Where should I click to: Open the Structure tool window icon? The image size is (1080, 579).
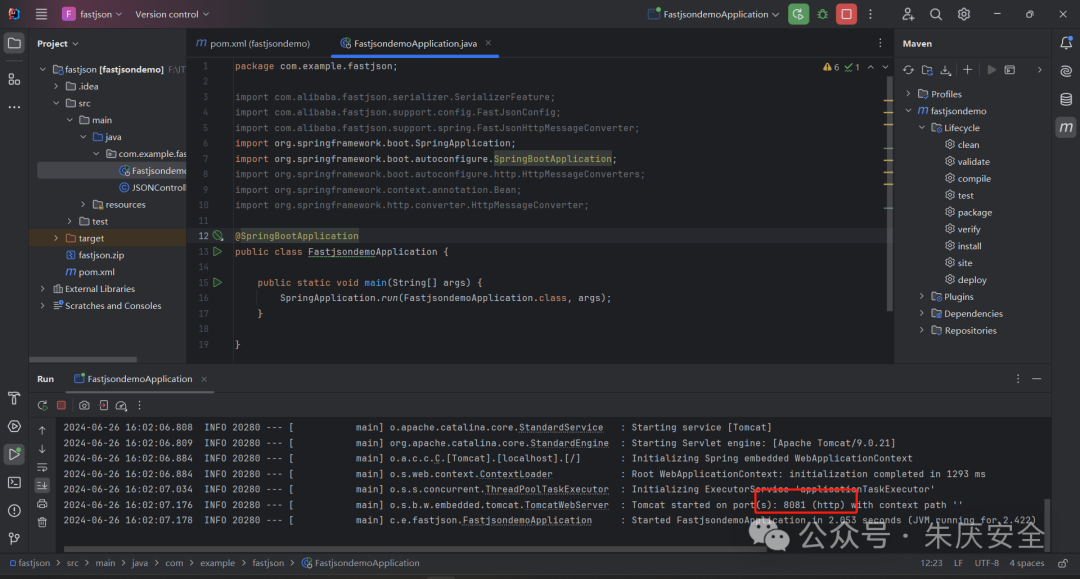click(x=14, y=79)
